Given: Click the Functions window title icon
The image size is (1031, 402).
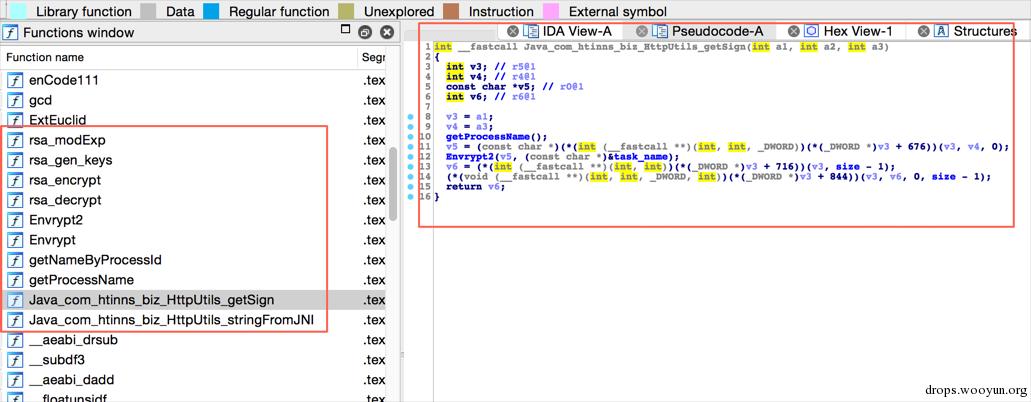Looking at the screenshot, I should (x=10, y=32).
